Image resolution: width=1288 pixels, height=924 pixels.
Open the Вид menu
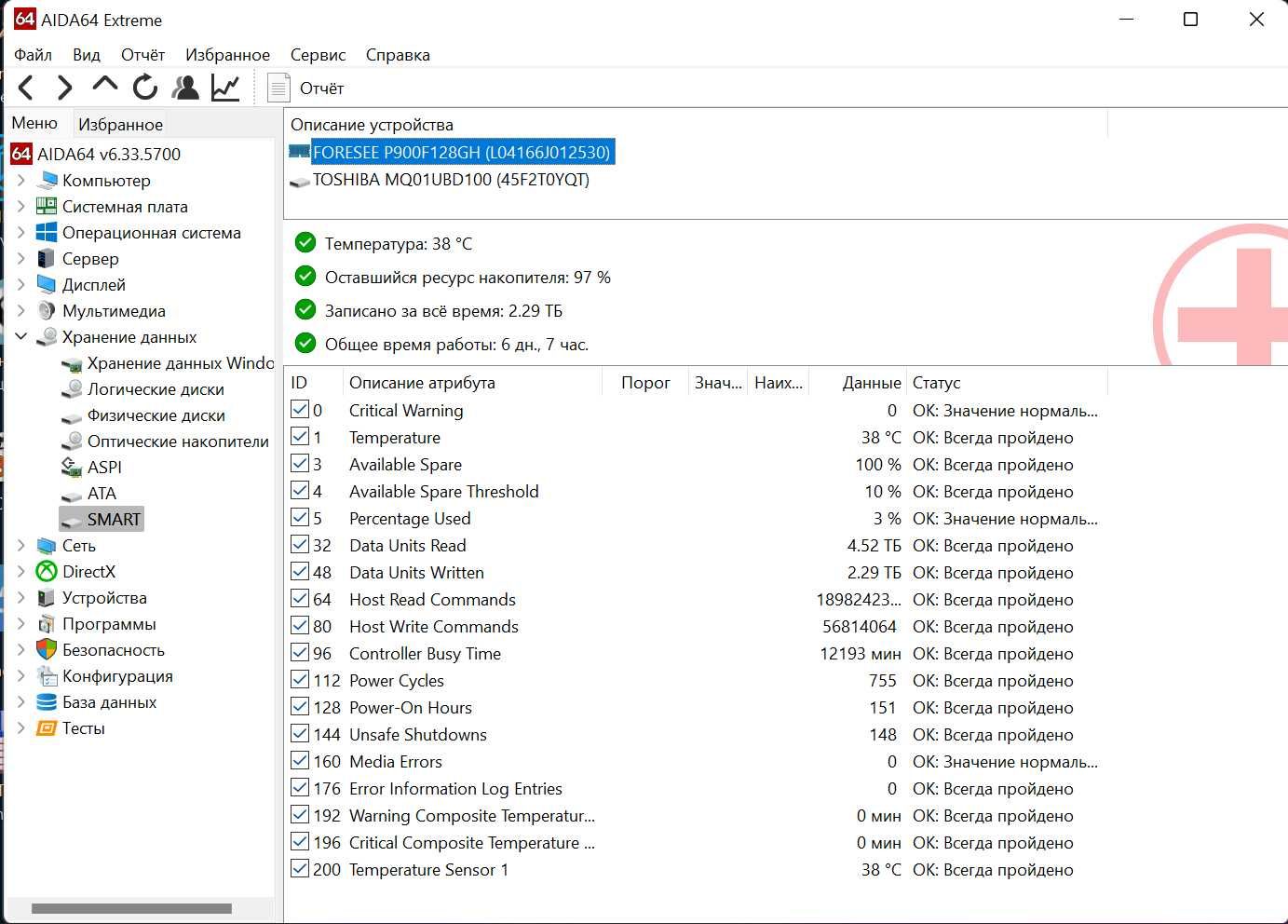87,55
